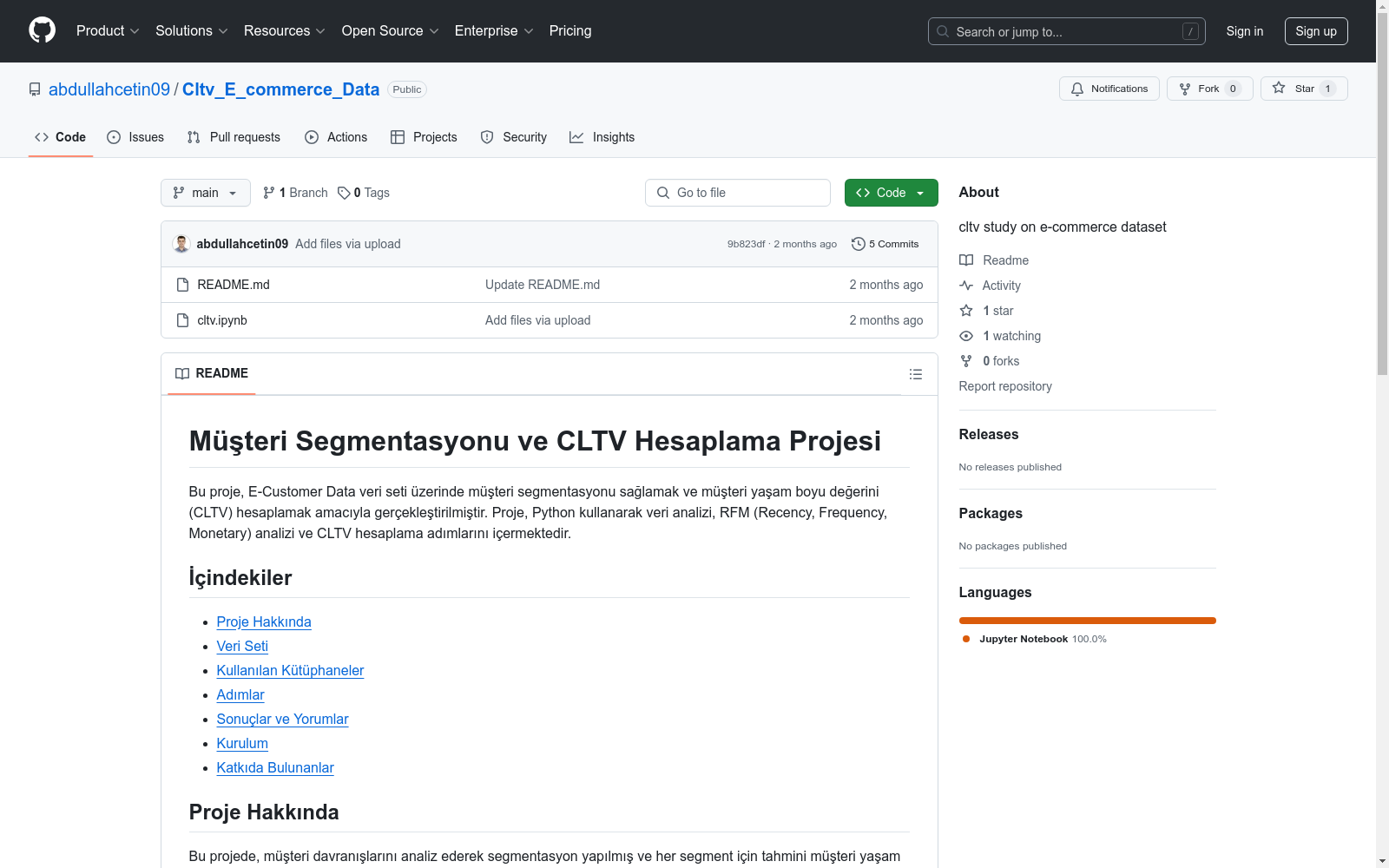This screenshot has height=868, width=1389.
Task: Click the Search or jump to field
Action: click(1066, 31)
